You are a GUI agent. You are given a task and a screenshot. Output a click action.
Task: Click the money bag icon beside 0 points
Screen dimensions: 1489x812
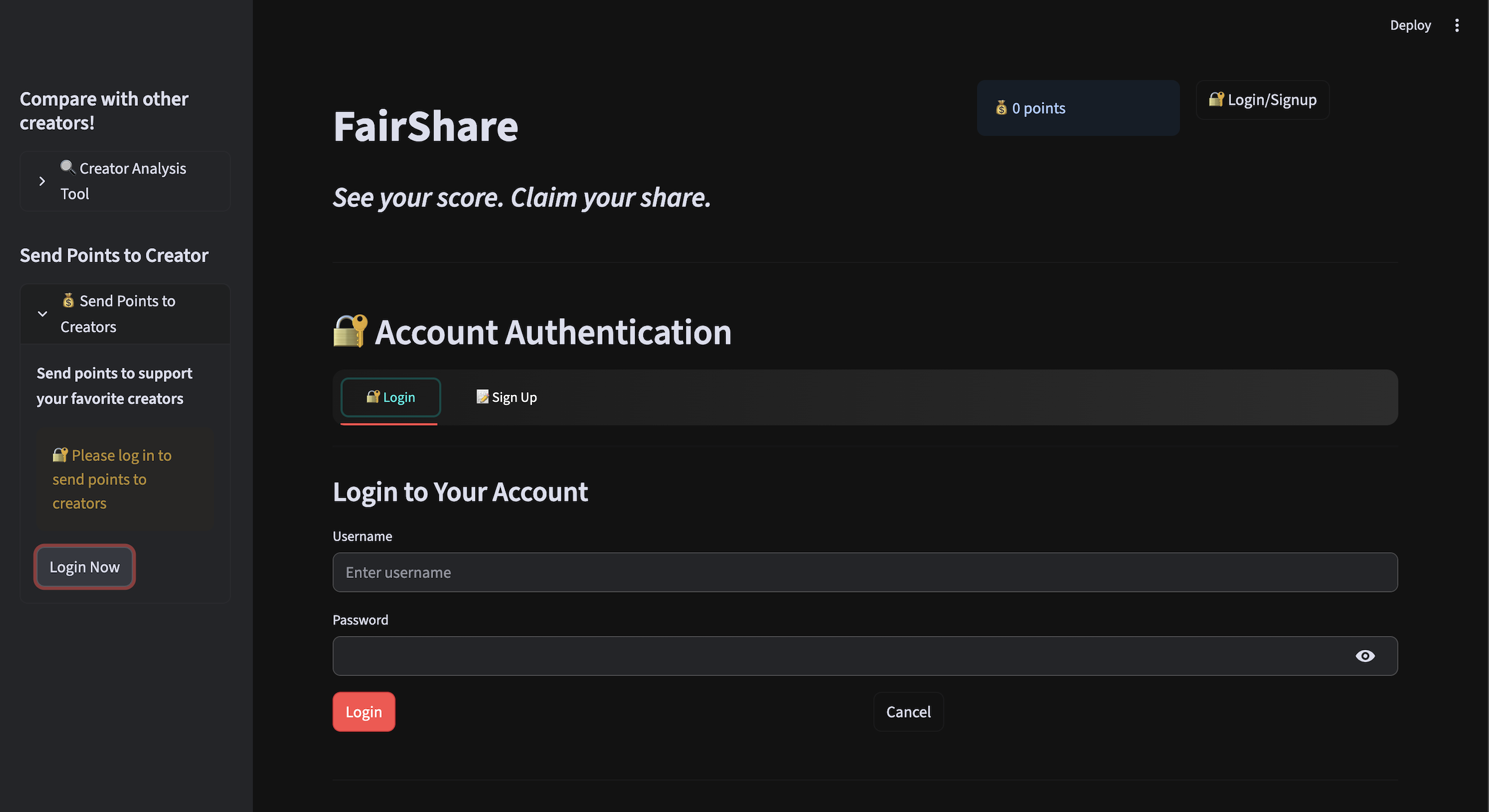pos(1001,108)
